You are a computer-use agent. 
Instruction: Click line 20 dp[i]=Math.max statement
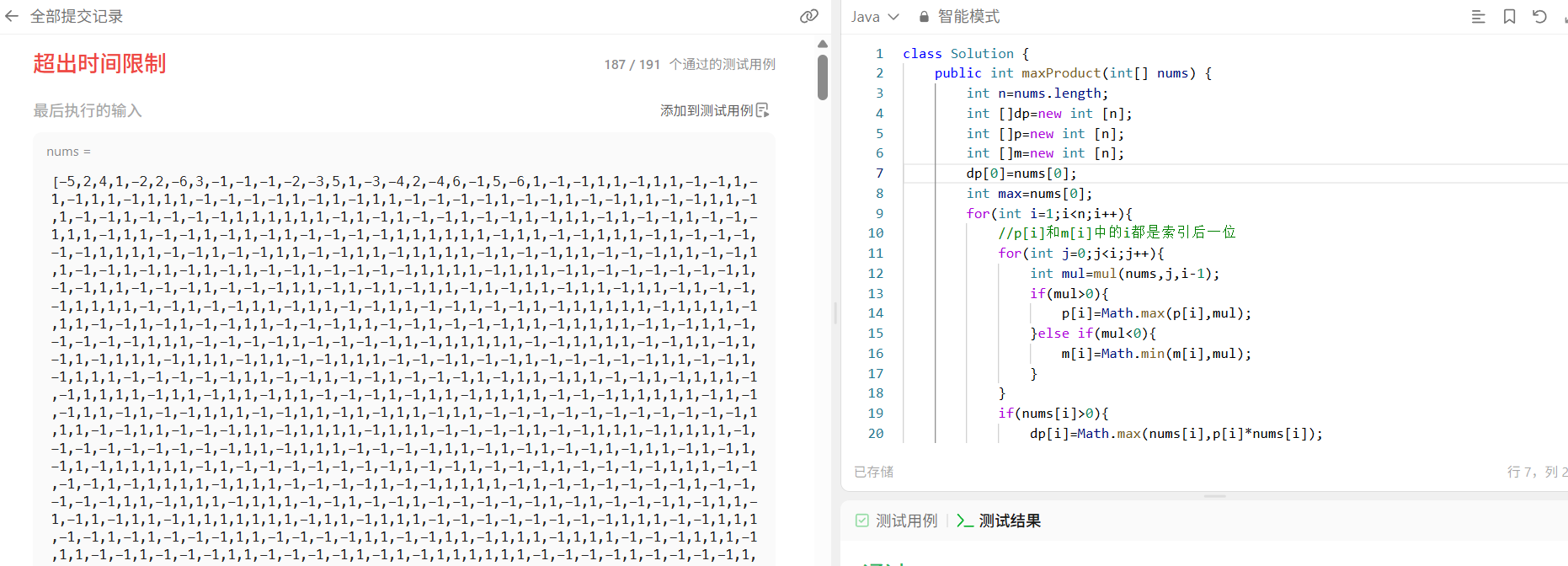[x=1176, y=434]
